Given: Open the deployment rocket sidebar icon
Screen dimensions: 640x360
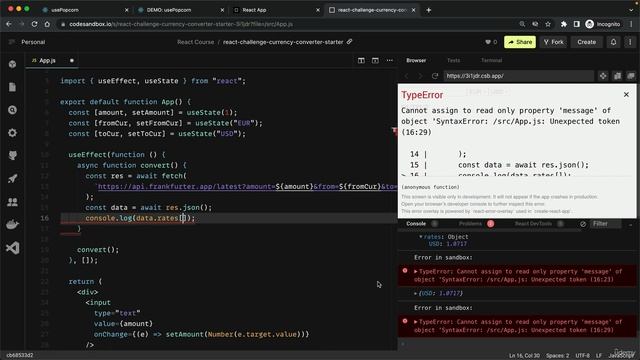Looking at the screenshot, I should [x=13, y=178].
